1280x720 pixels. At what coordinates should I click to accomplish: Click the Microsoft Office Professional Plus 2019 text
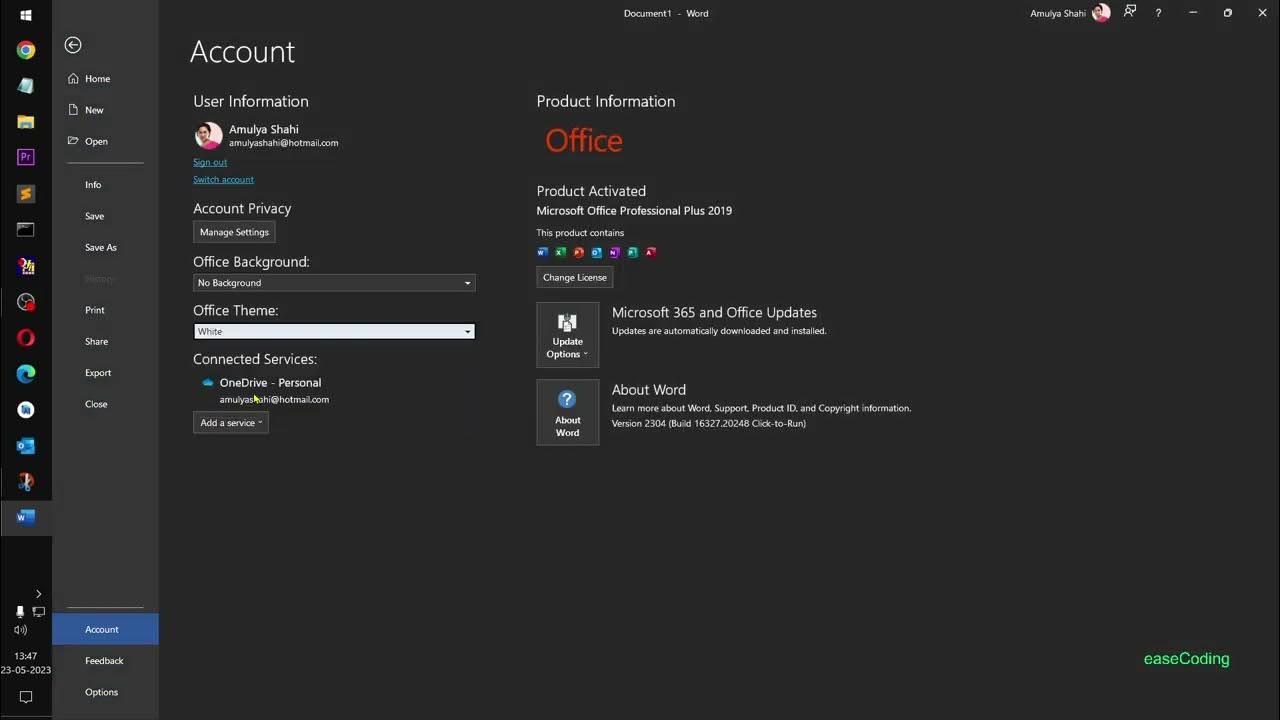point(634,211)
